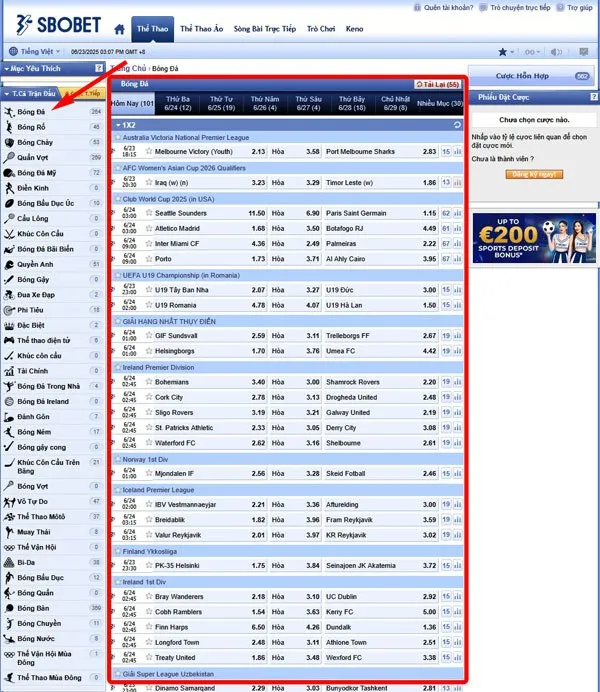Select the Quyền Anh boxing icon
600x692 pixels.
click(x=9, y=264)
